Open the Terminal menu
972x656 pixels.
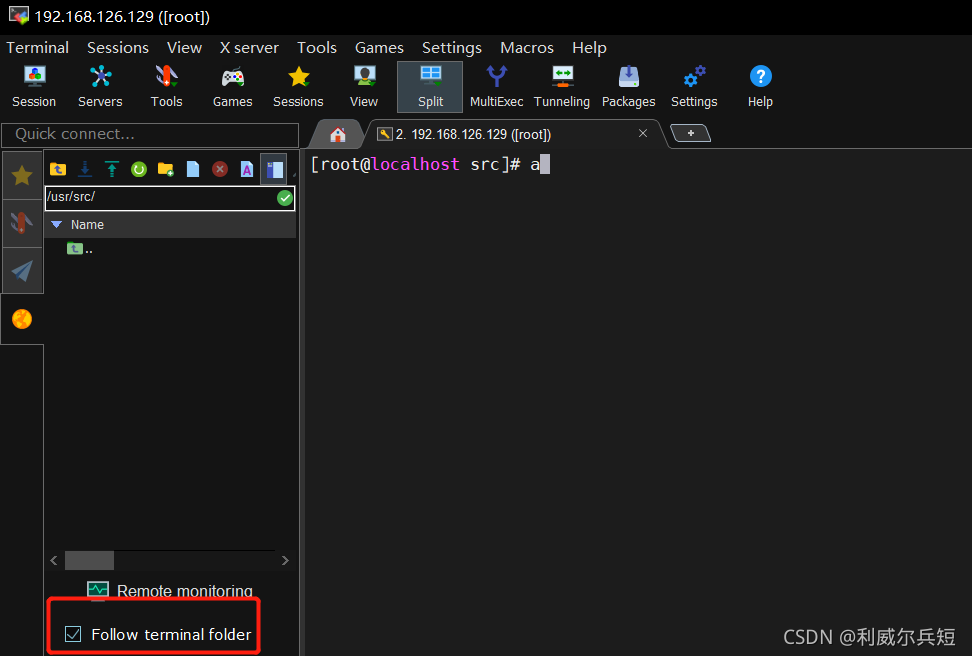pos(37,48)
